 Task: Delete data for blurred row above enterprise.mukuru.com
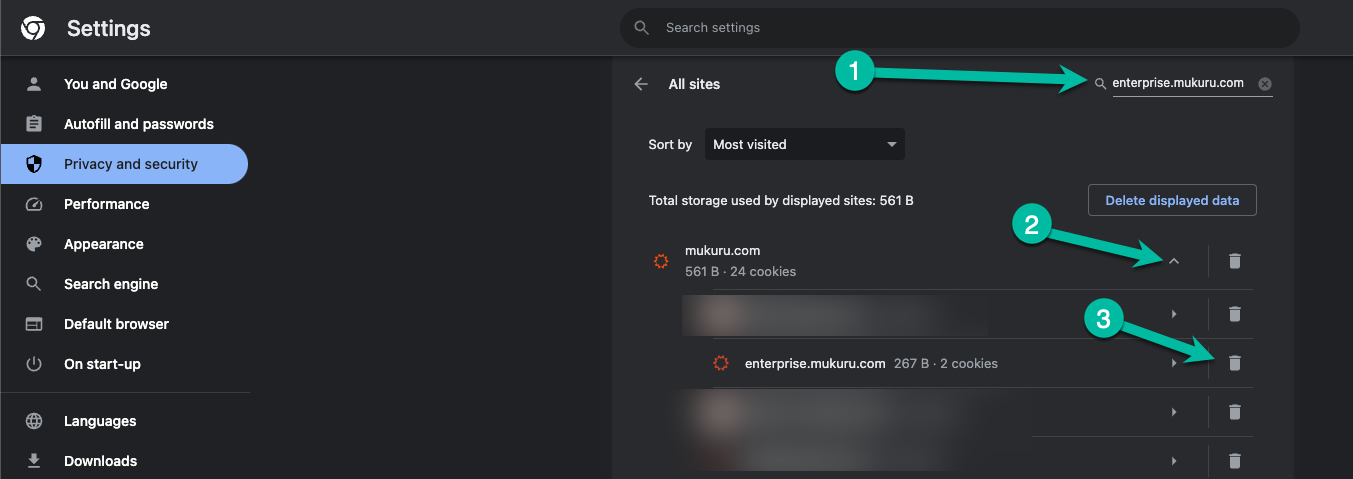(1234, 314)
